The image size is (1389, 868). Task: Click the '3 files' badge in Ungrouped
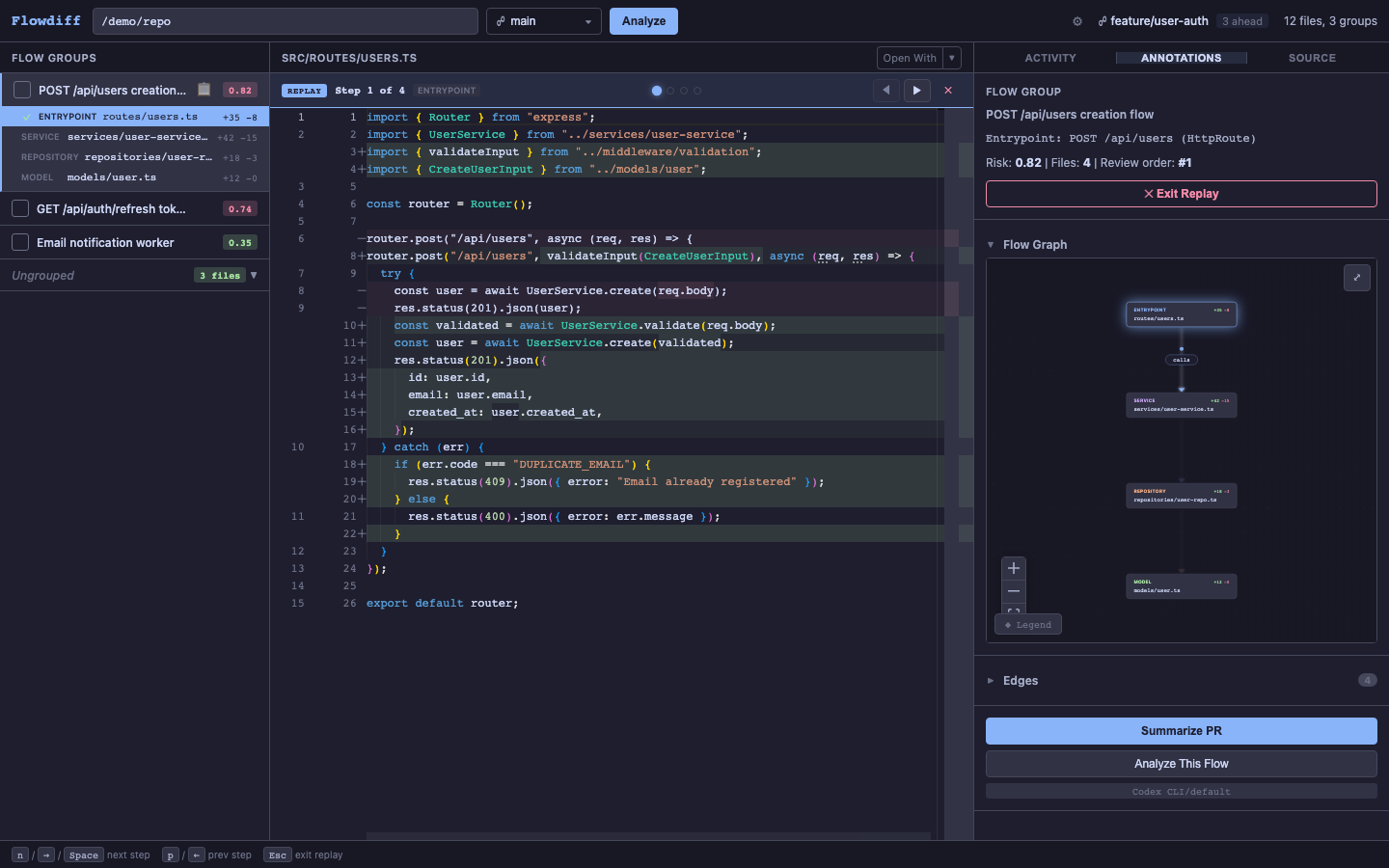tap(220, 275)
